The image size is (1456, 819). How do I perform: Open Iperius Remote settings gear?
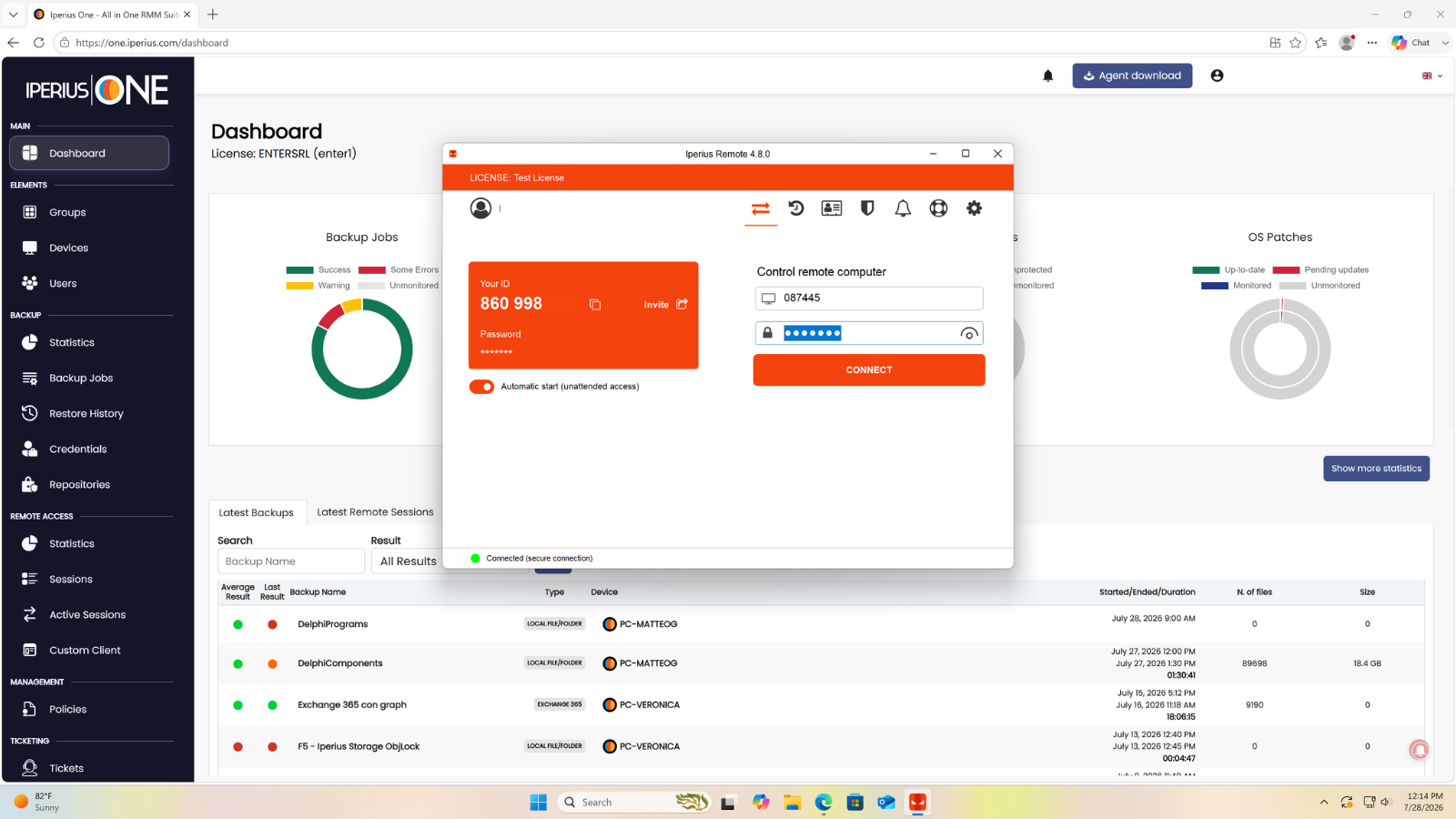click(974, 208)
